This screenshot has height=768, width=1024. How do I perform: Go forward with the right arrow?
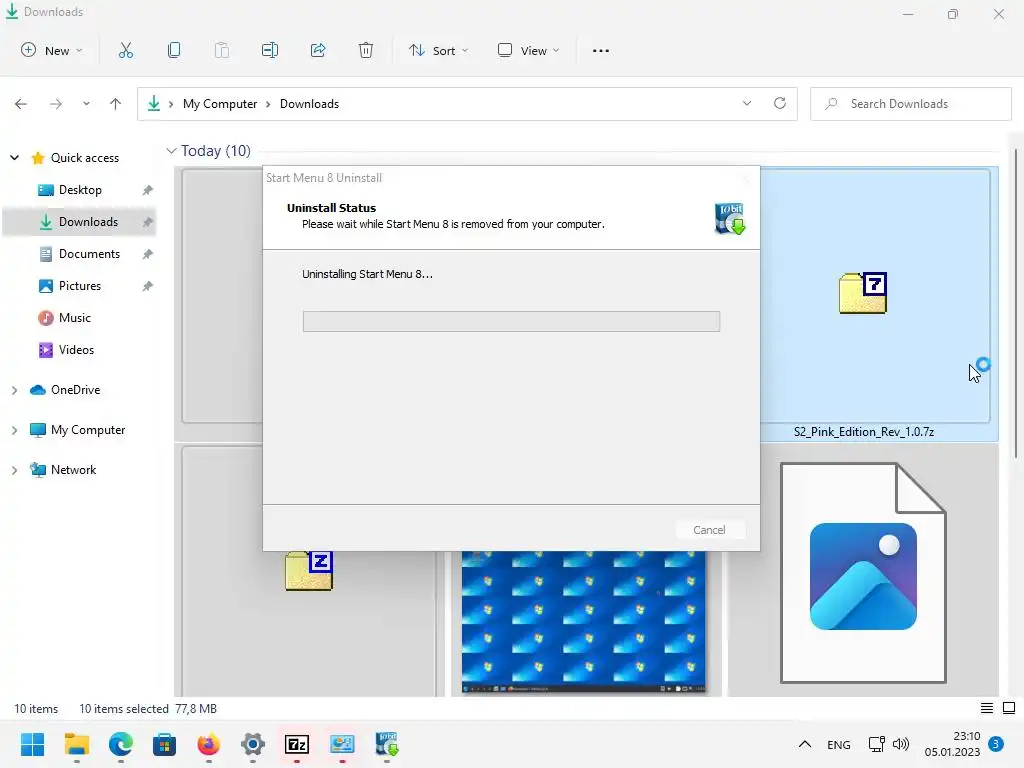coord(56,104)
